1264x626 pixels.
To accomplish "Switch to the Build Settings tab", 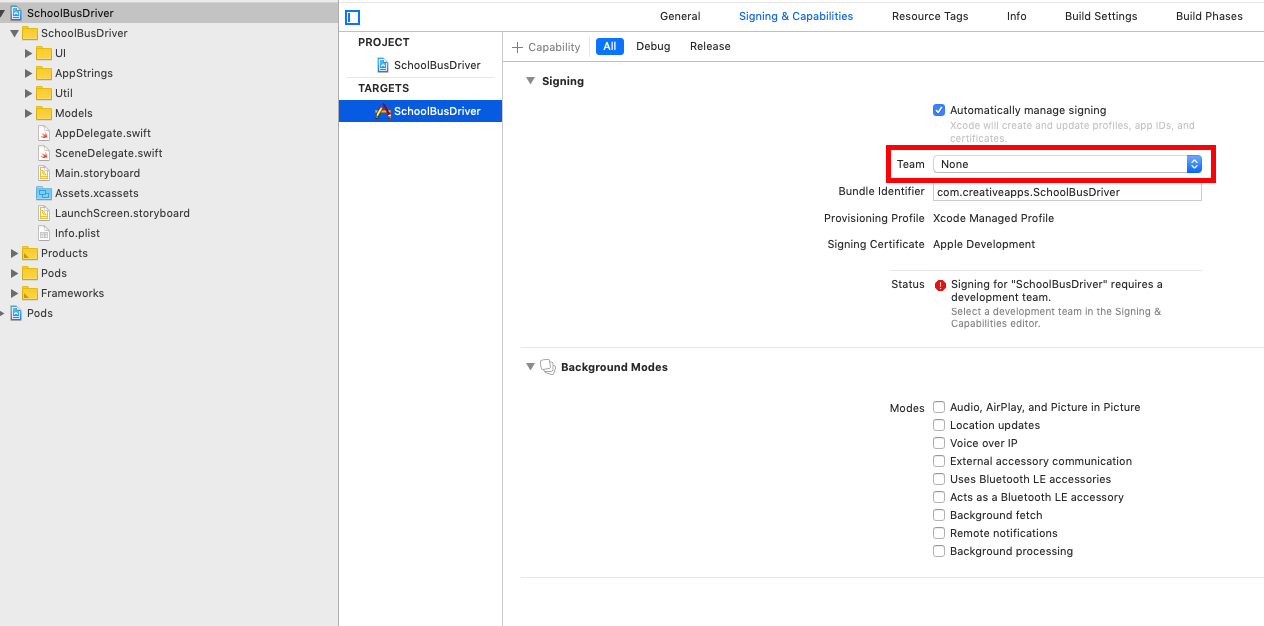I will 1101,16.
